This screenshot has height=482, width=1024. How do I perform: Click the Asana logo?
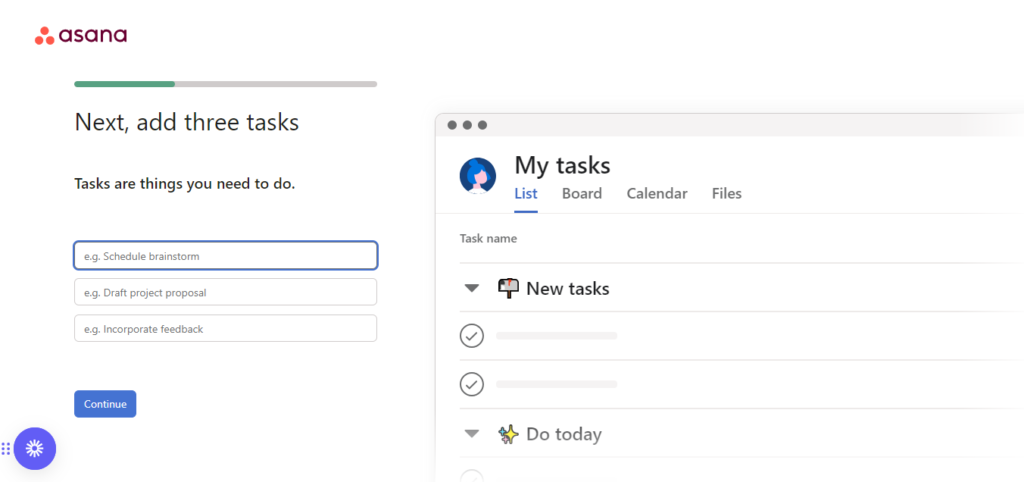tap(81, 36)
